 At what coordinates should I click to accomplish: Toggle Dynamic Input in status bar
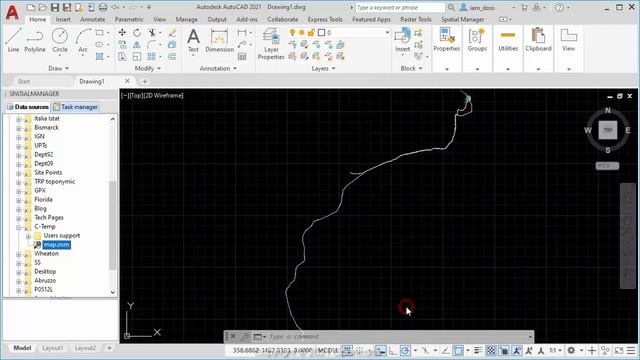pyautogui.click(x=380, y=350)
